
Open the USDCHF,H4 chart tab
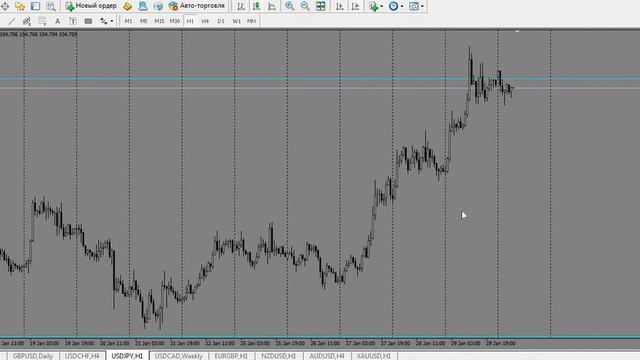coord(82,356)
